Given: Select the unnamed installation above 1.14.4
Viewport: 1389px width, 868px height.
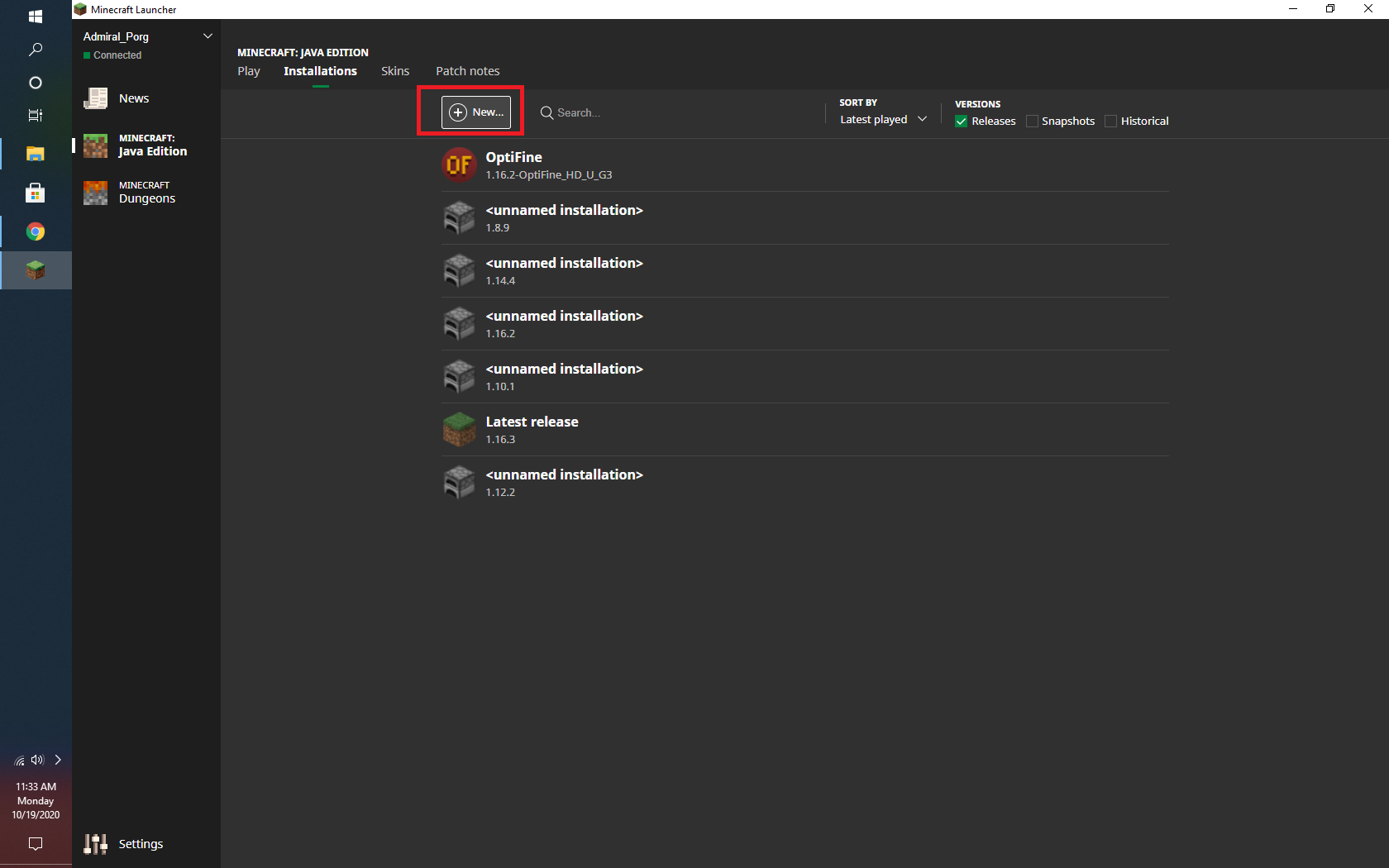Looking at the screenshot, I should tap(564, 263).
